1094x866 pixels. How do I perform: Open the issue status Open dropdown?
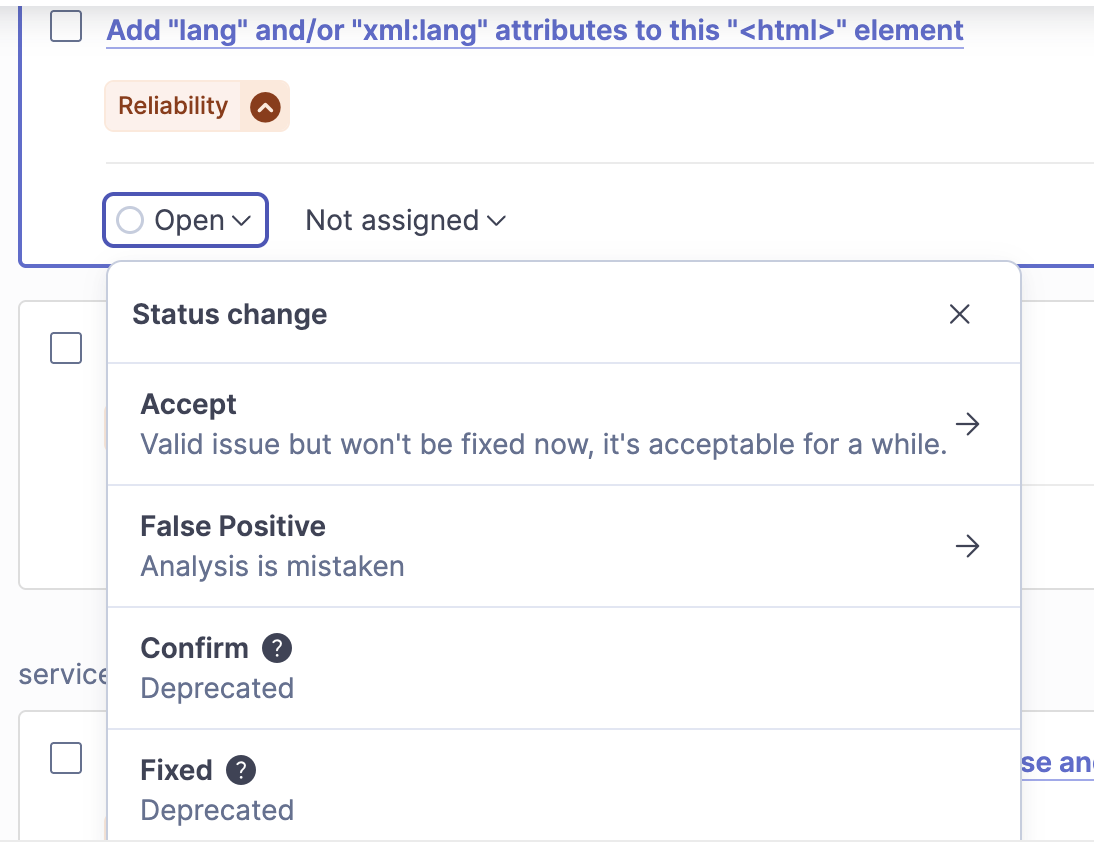[x=184, y=220]
